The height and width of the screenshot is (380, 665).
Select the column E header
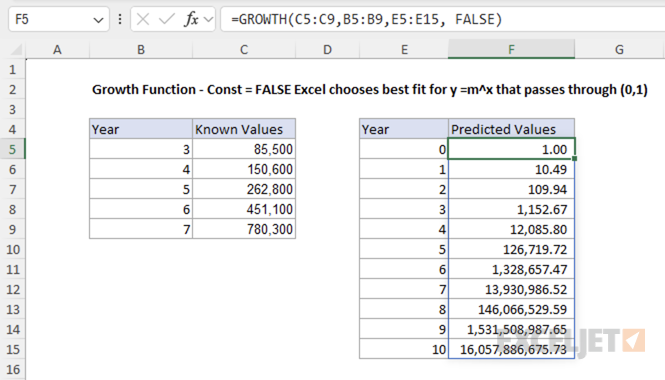point(404,50)
